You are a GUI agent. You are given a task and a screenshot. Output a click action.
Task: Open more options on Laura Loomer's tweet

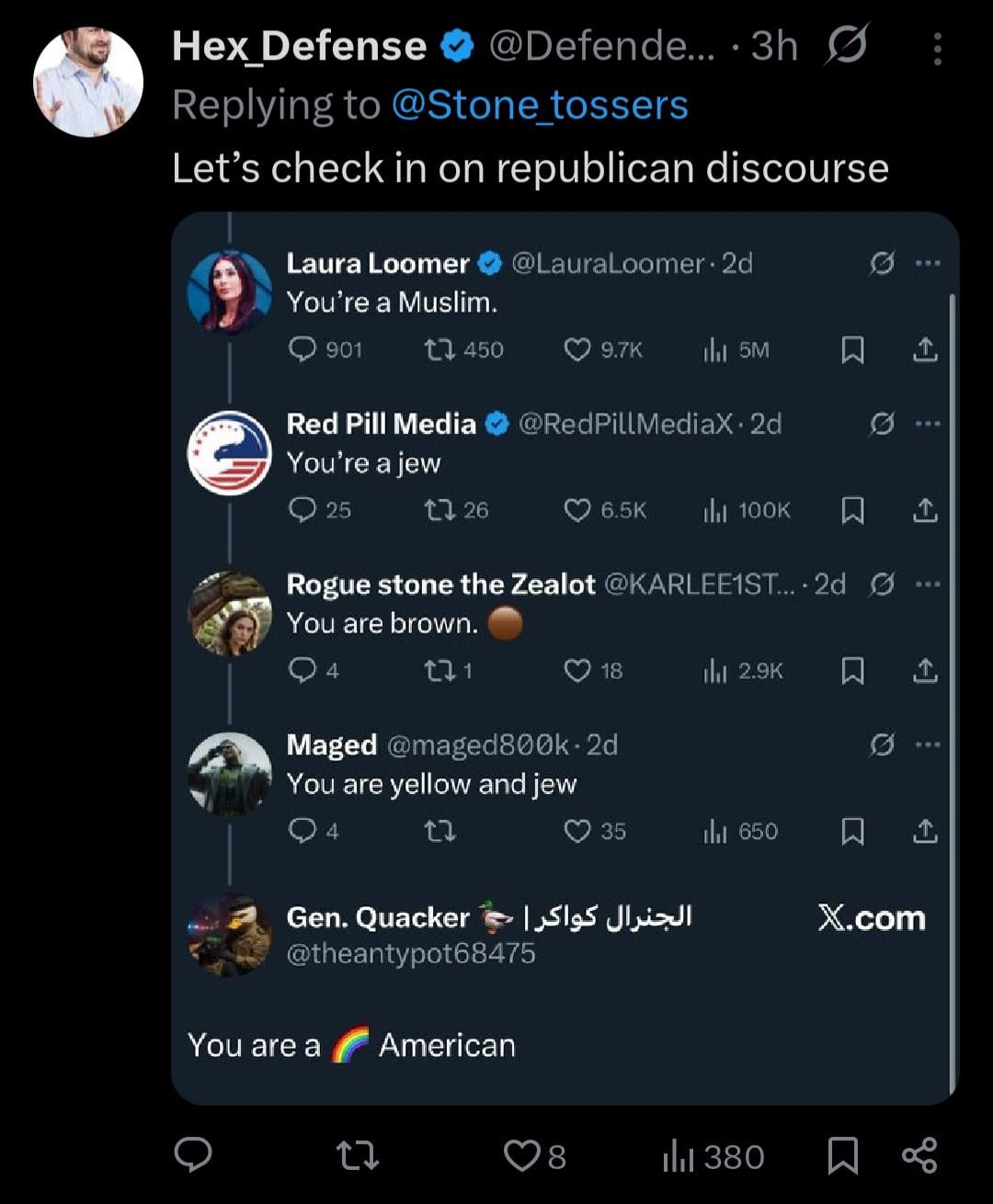[x=928, y=264]
